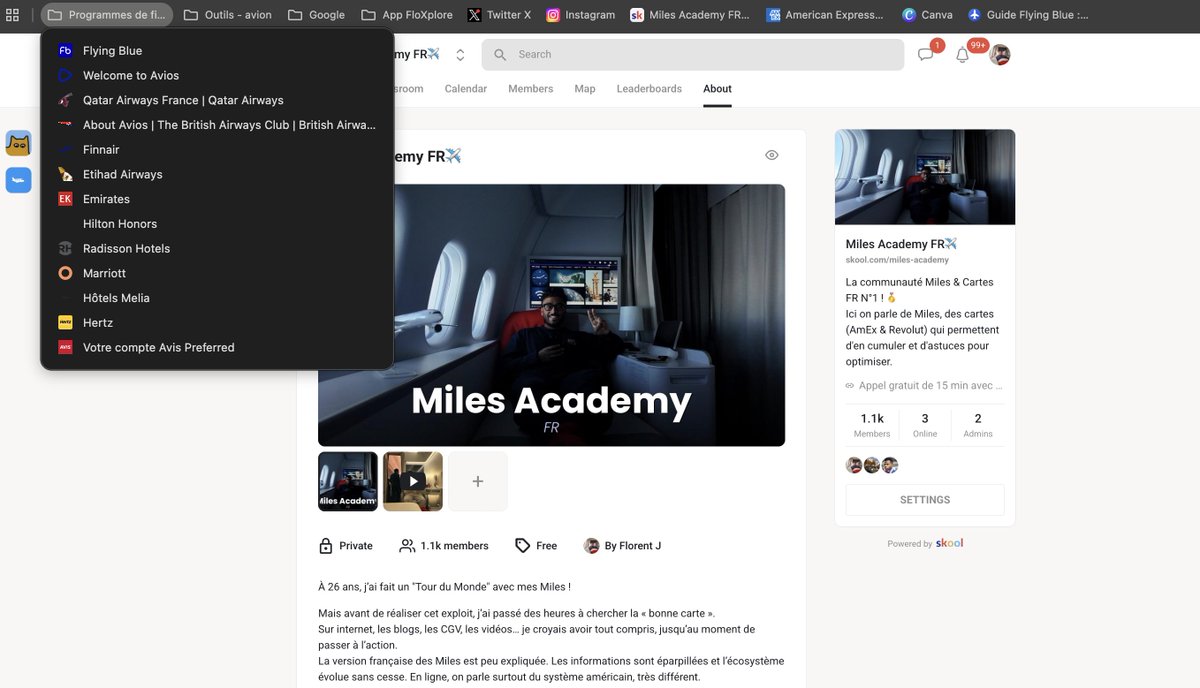Open By Florent J profile link
The width and height of the screenshot is (1200, 688).
(x=622, y=546)
